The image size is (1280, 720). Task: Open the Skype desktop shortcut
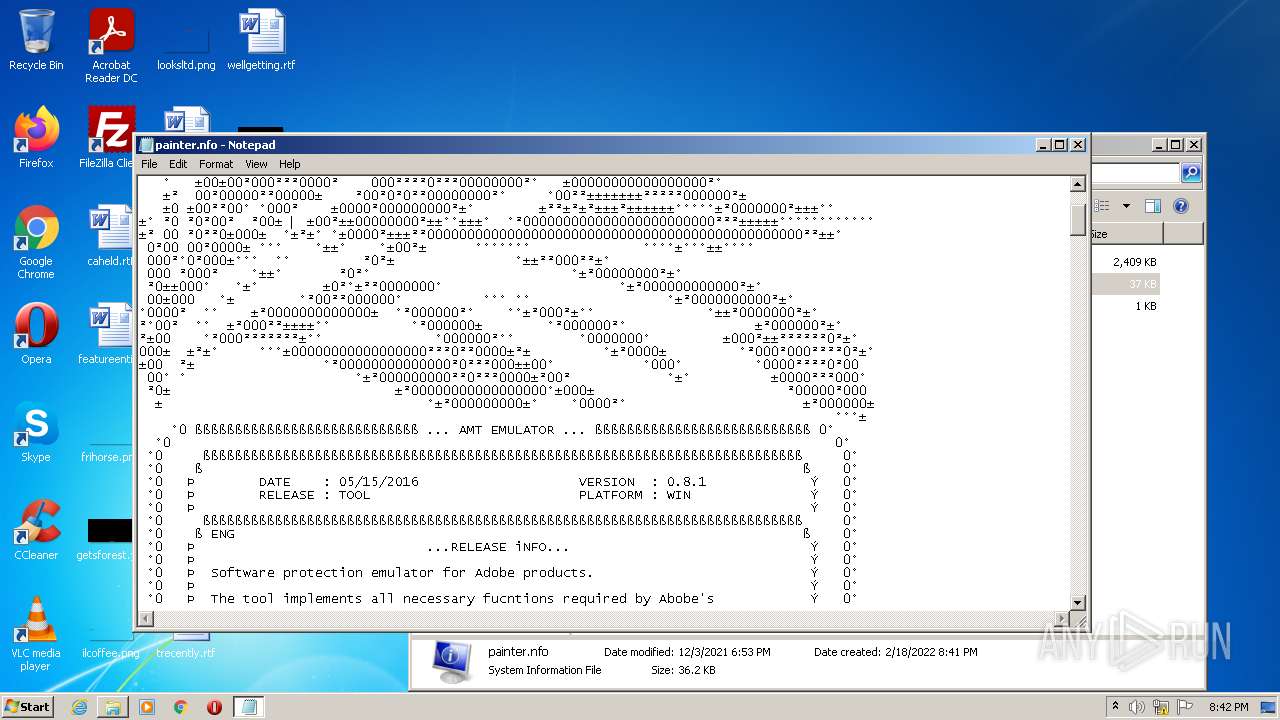(36, 432)
